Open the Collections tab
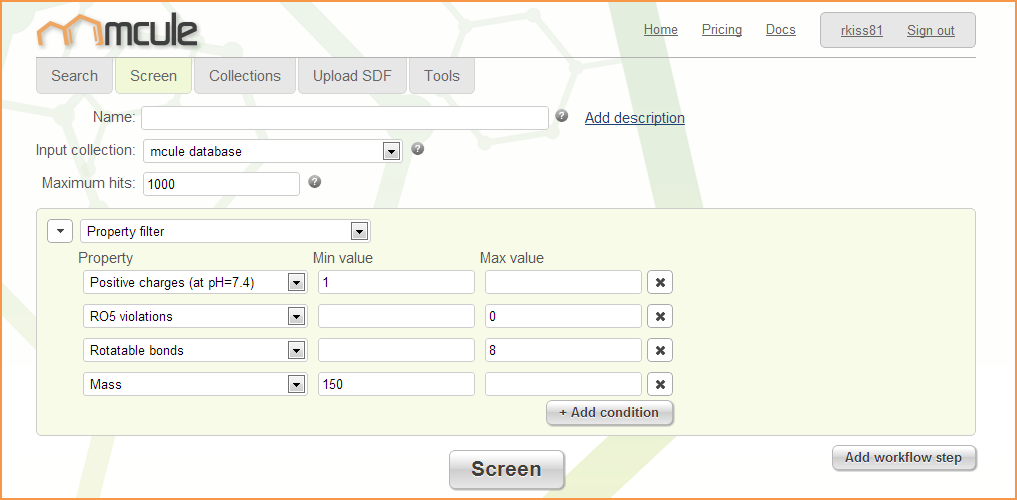1017x500 pixels. click(x=245, y=76)
